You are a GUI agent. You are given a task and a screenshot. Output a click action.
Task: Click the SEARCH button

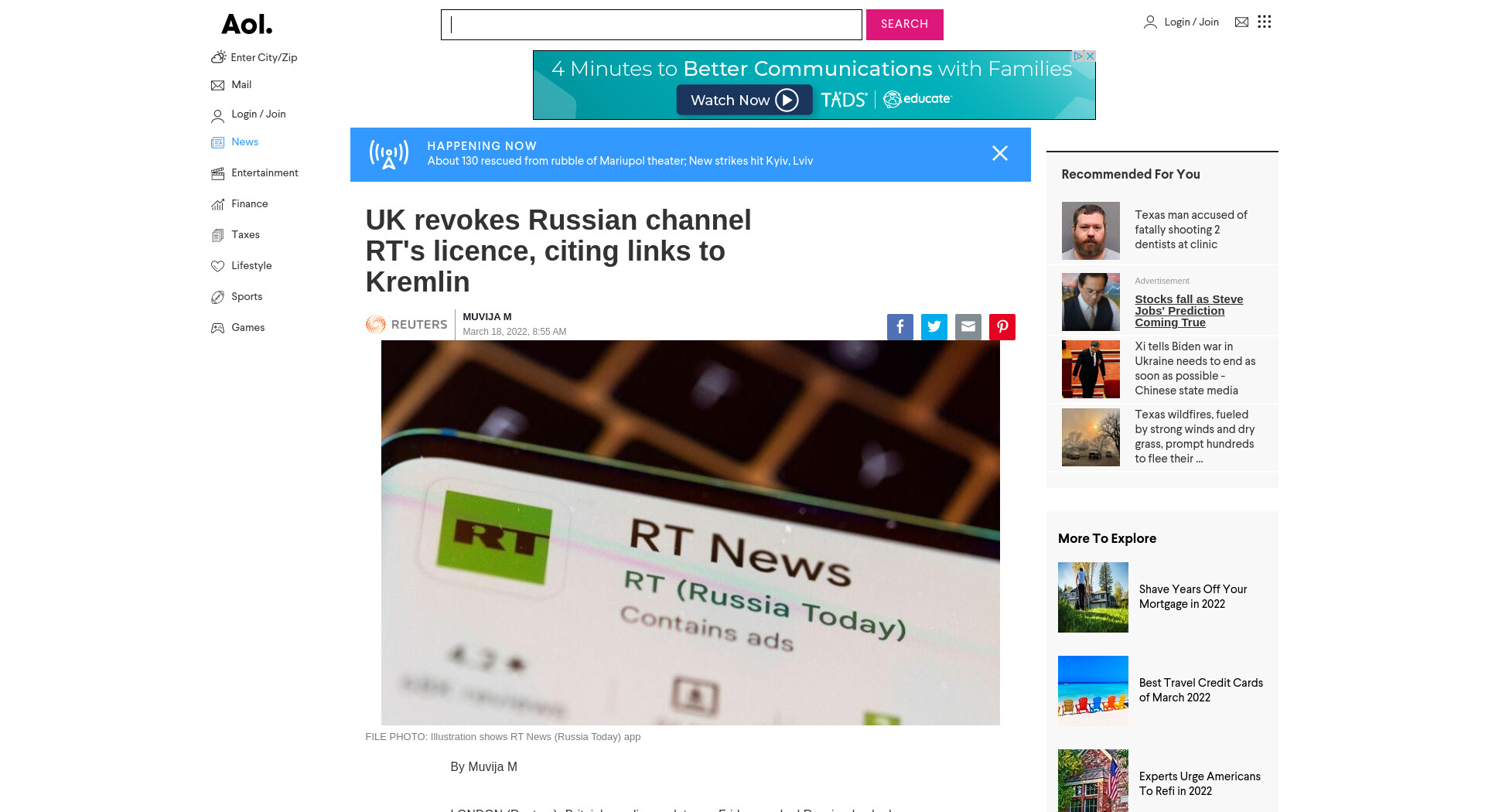904,25
